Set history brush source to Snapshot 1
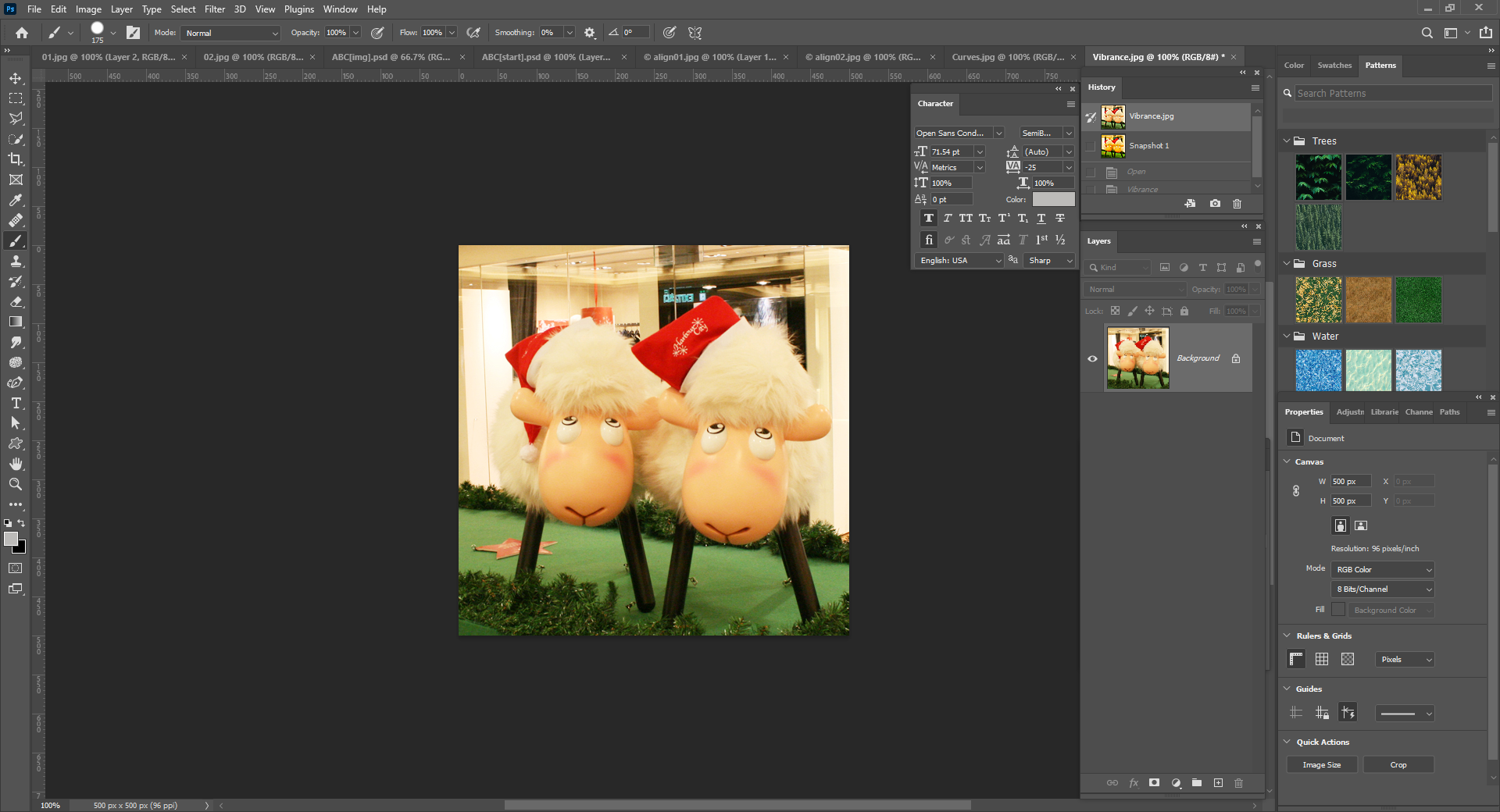The image size is (1500, 812). pos(1091,146)
